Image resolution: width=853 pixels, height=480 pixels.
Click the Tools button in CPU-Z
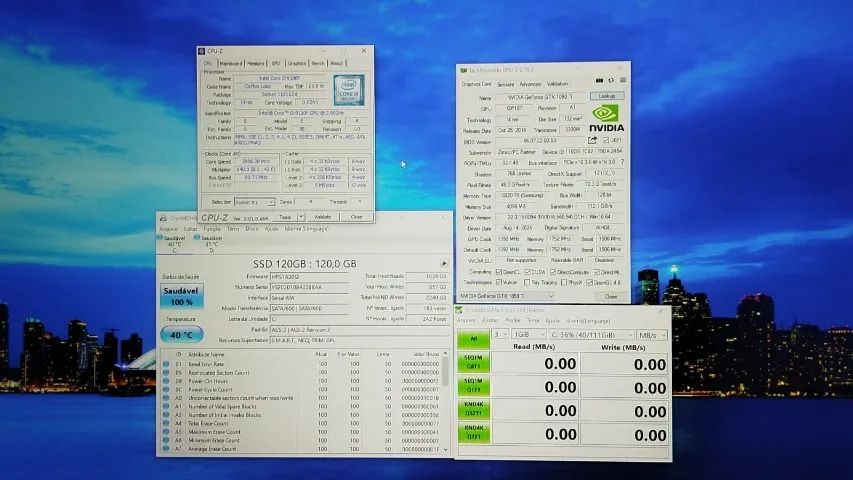tap(285, 217)
